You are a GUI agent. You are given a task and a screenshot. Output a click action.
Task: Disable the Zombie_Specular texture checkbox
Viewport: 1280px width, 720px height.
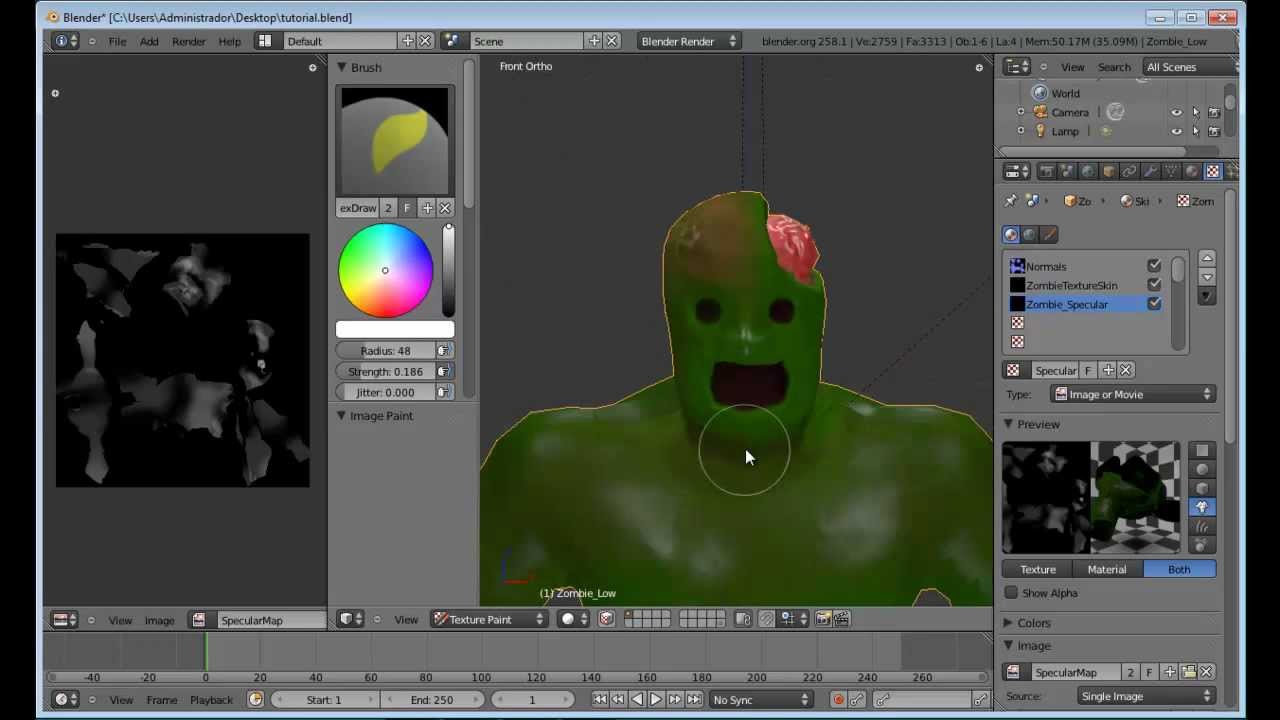[1154, 304]
